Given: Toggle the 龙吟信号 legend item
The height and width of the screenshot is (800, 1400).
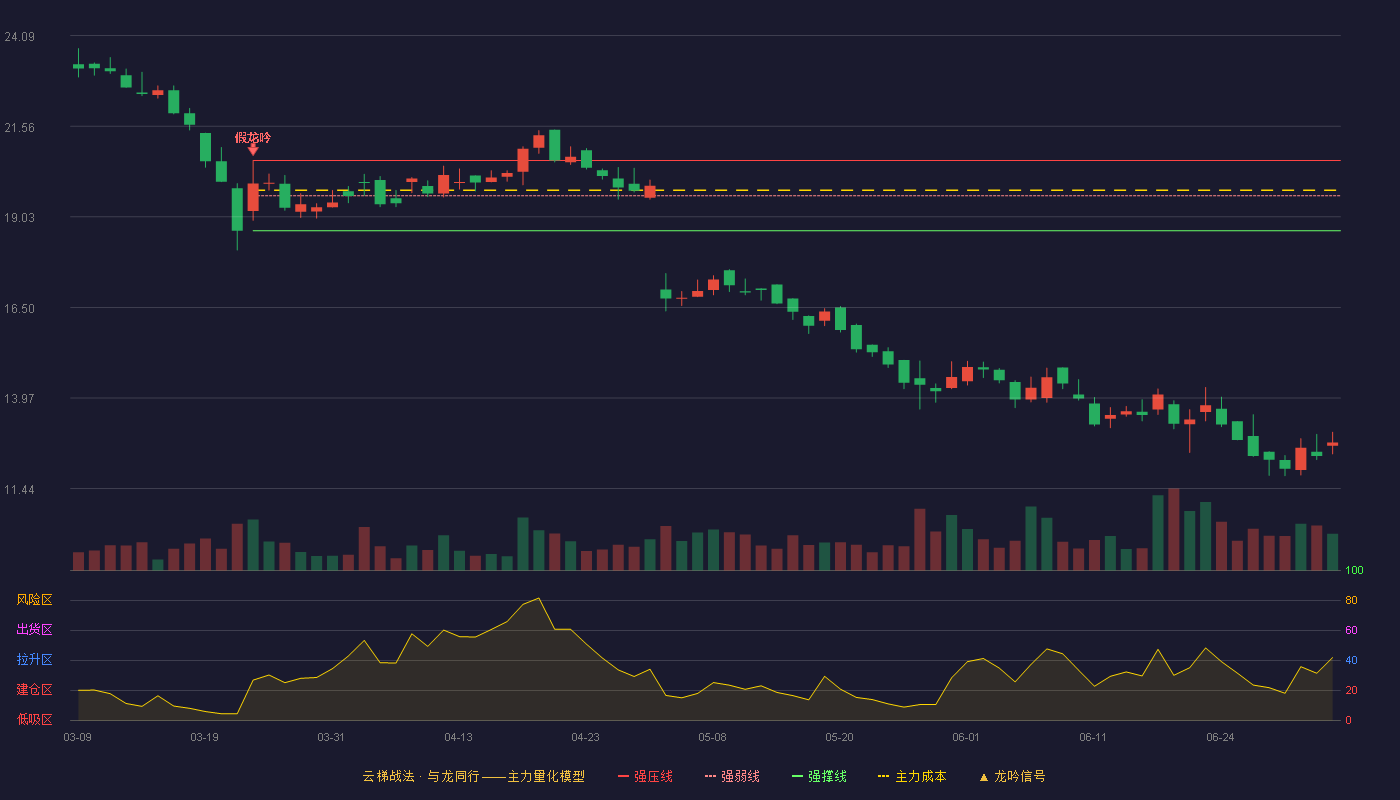Looking at the screenshot, I should [1011, 776].
